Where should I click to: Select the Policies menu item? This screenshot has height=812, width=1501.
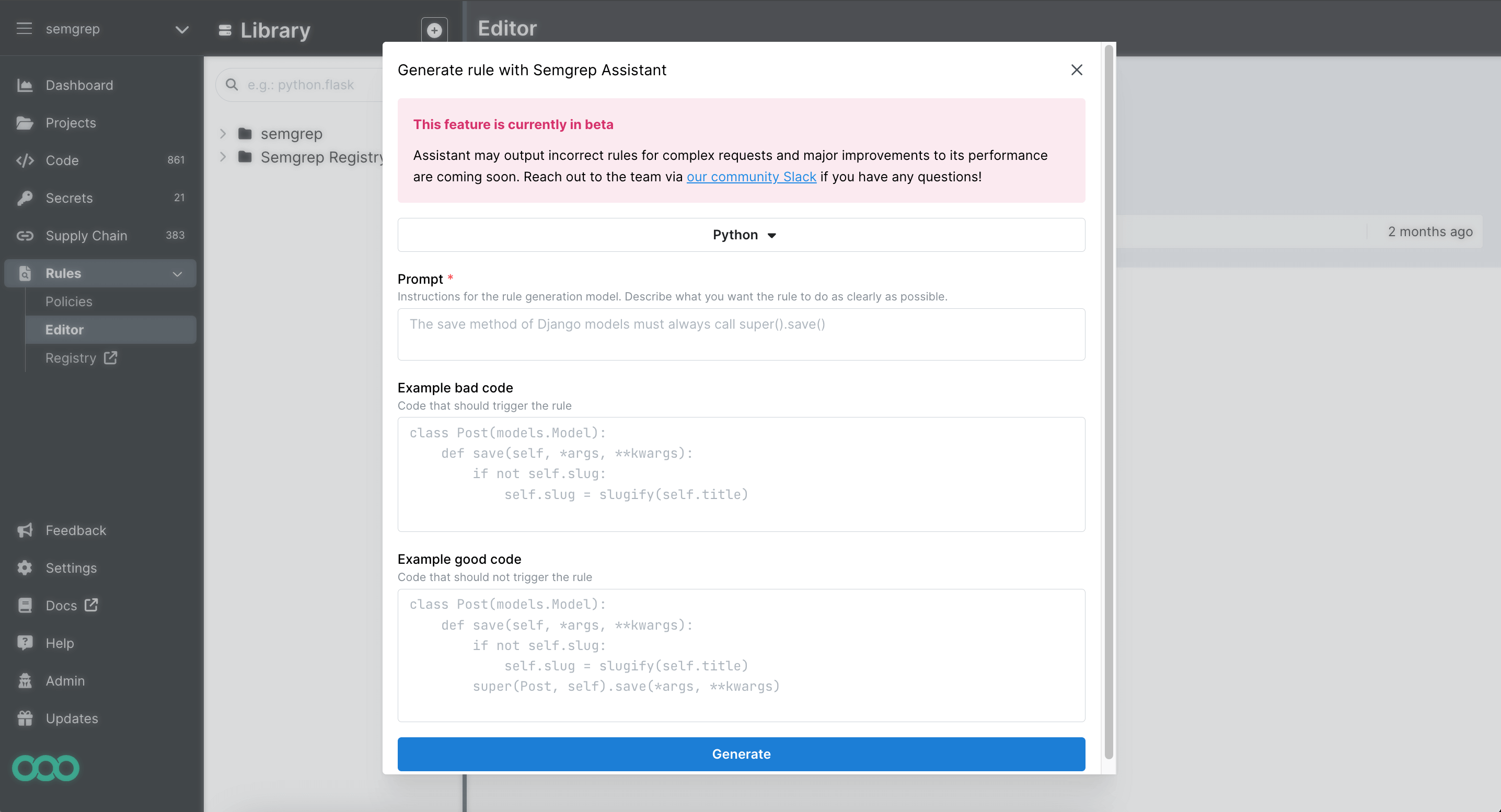click(68, 301)
